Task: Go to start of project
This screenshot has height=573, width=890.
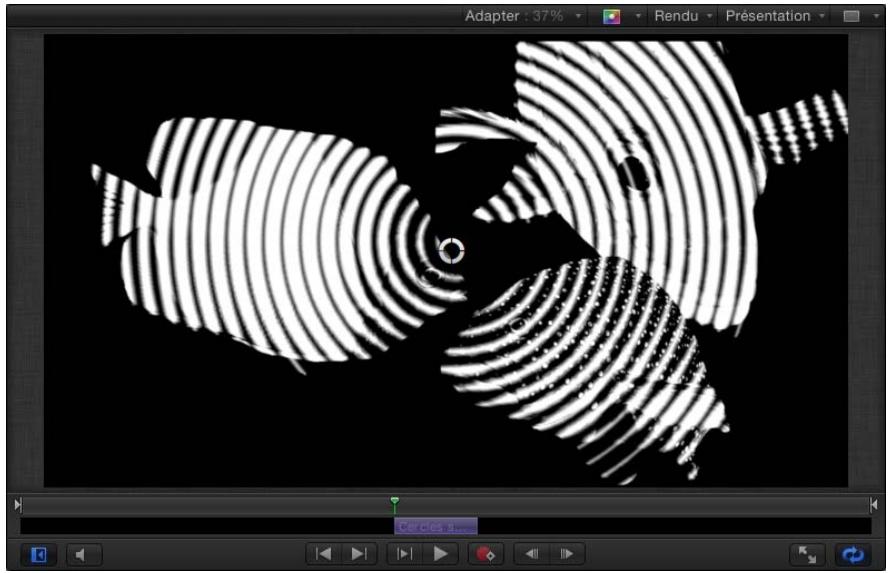Action: click(324, 553)
